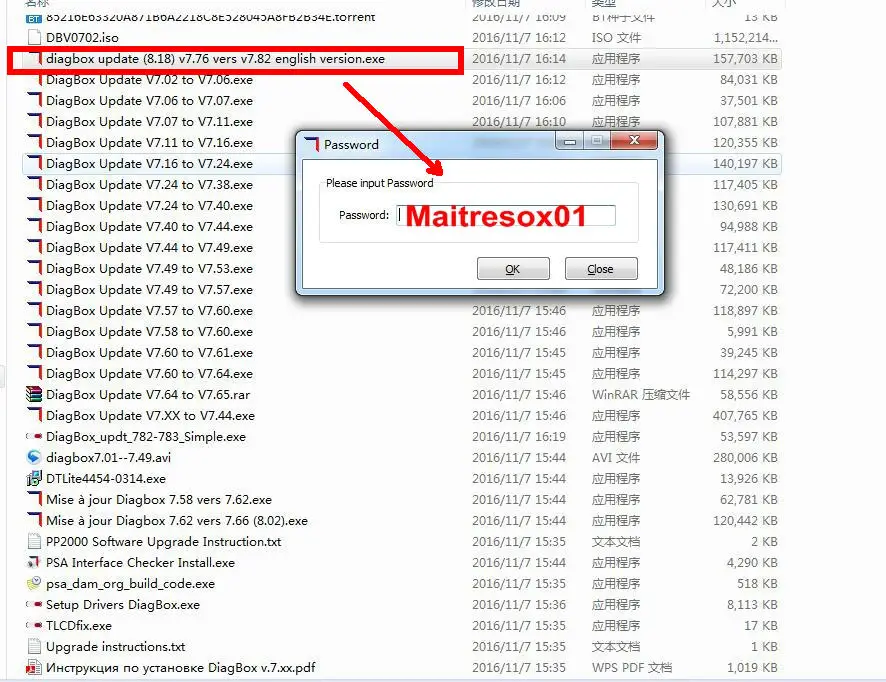
Task: Click the icon of DiagBox Update V7.16 to V7.24.exe
Action: pos(34,163)
